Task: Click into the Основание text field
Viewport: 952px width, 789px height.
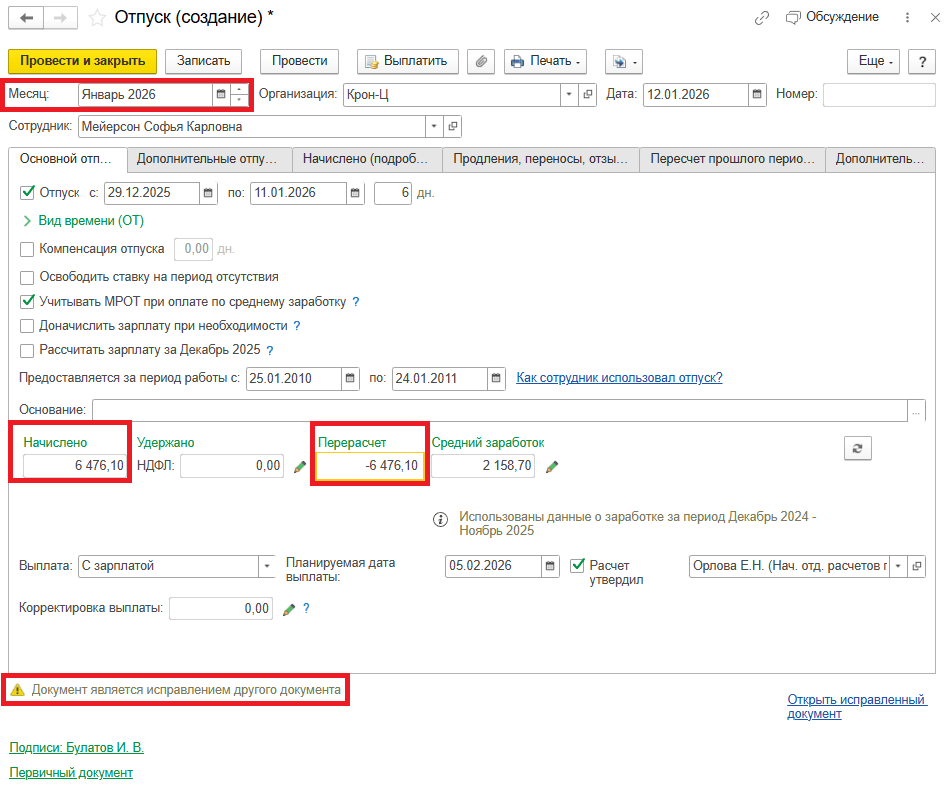Action: coord(500,410)
